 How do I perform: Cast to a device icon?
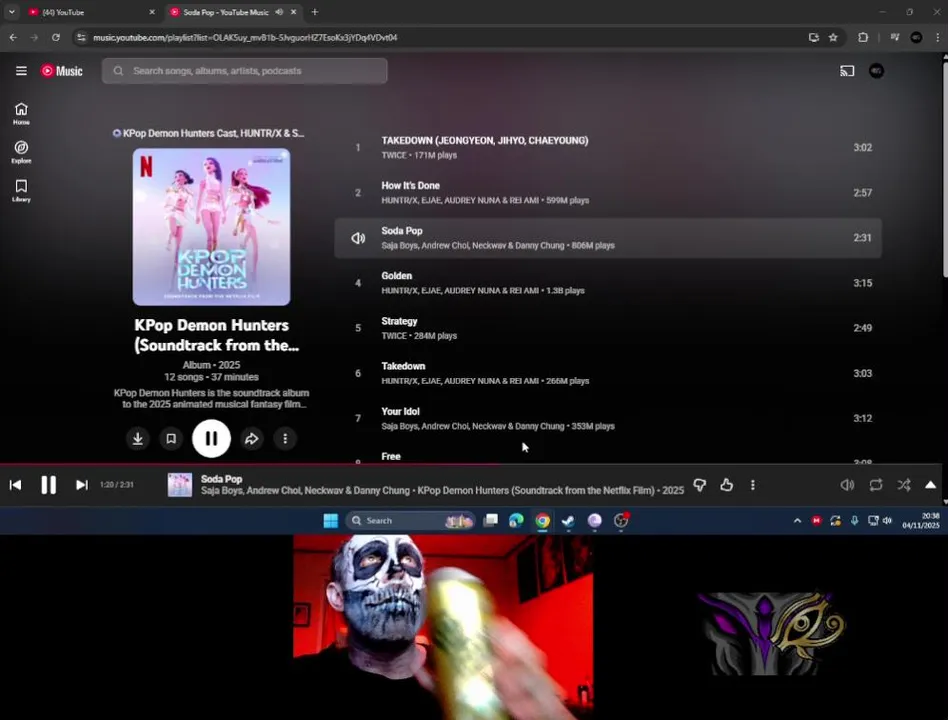847,71
